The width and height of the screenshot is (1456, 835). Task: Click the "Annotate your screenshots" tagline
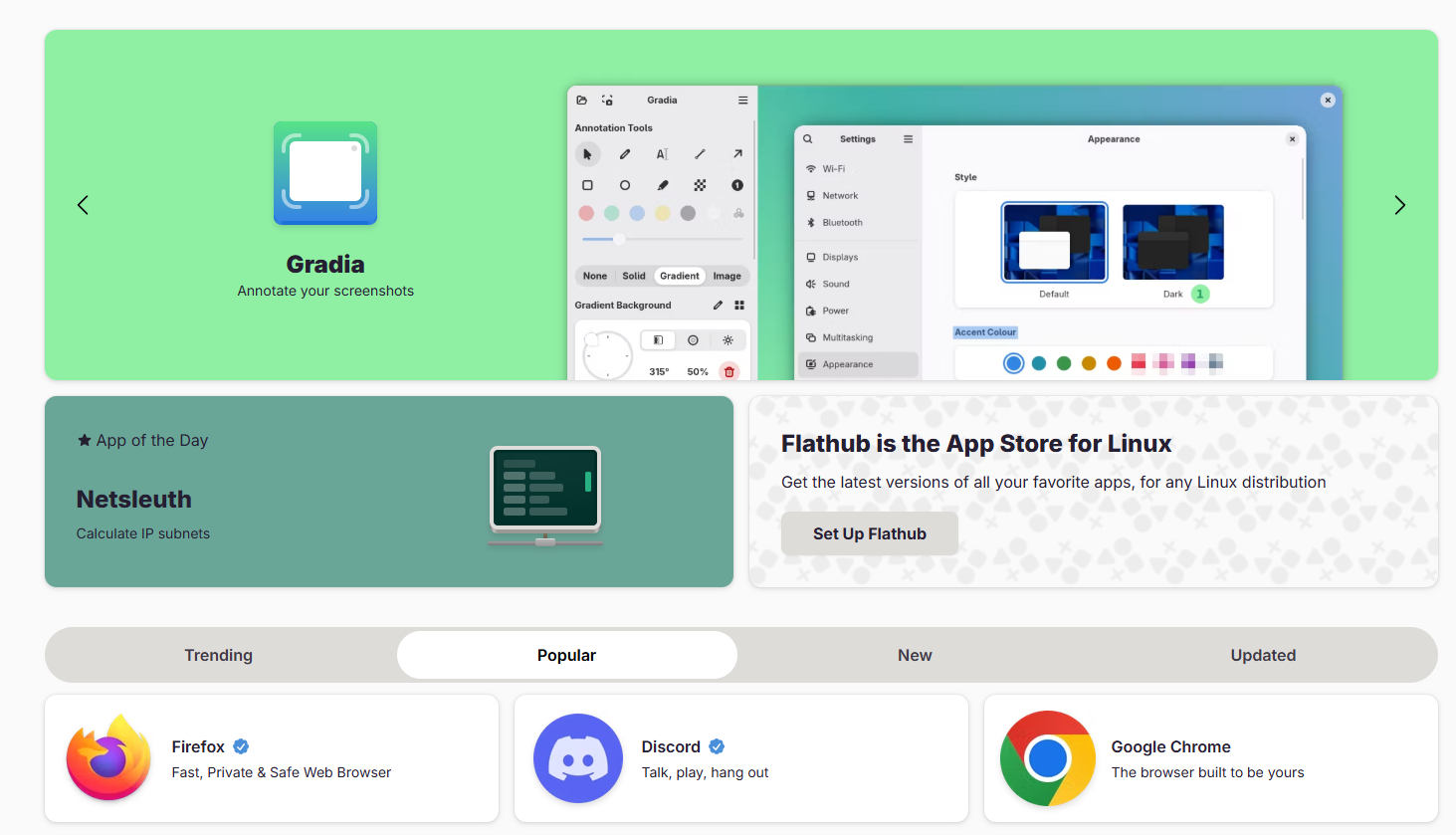(325, 291)
